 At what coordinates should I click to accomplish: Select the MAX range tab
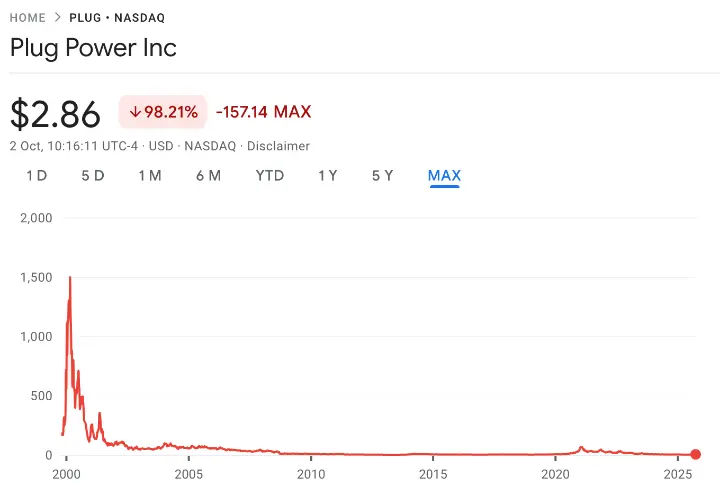click(x=444, y=176)
